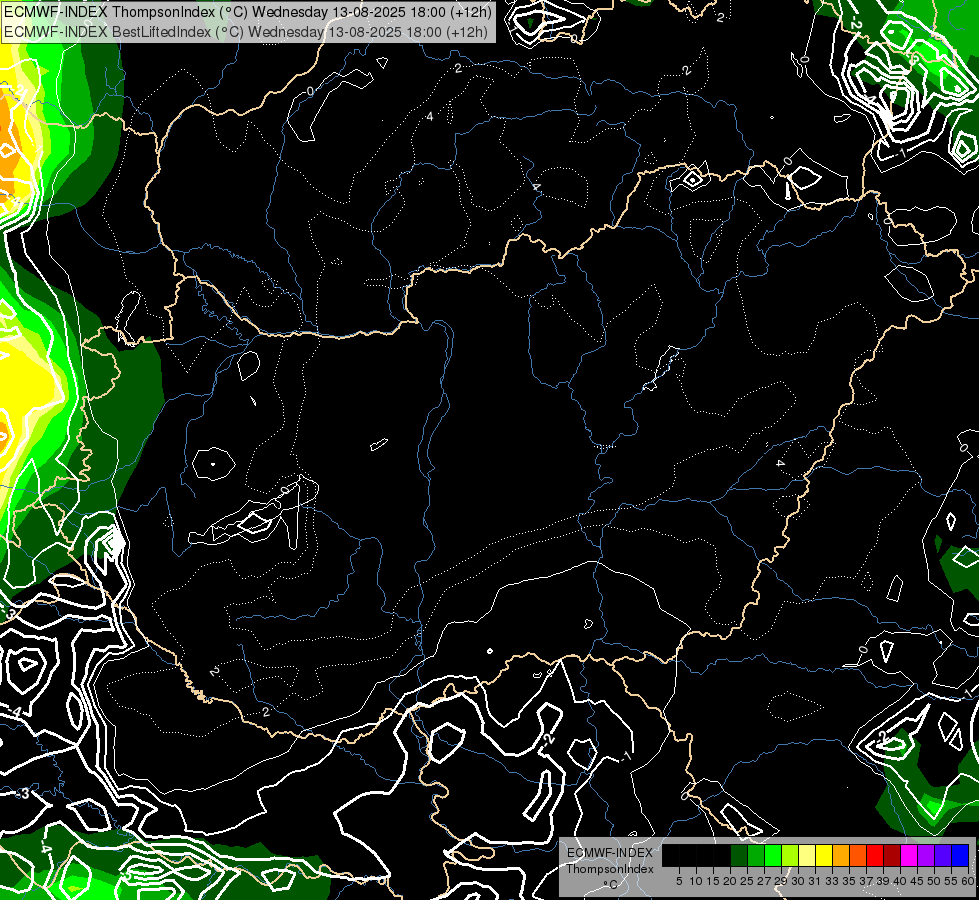Click the red 37-39 legend swatch
This screenshot has width=979, height=900.
point(875,855)
